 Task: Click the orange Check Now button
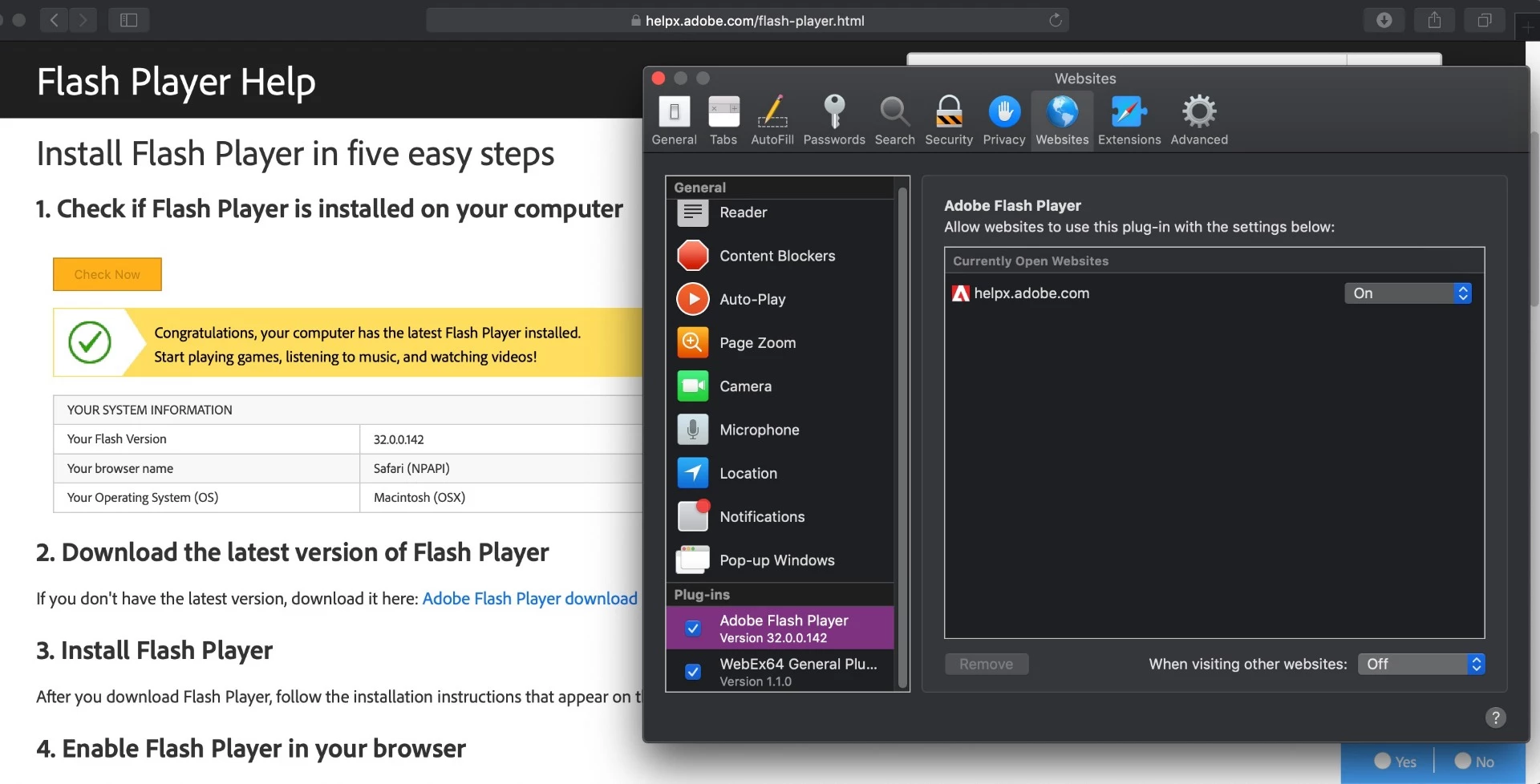[x=107, y=274]
